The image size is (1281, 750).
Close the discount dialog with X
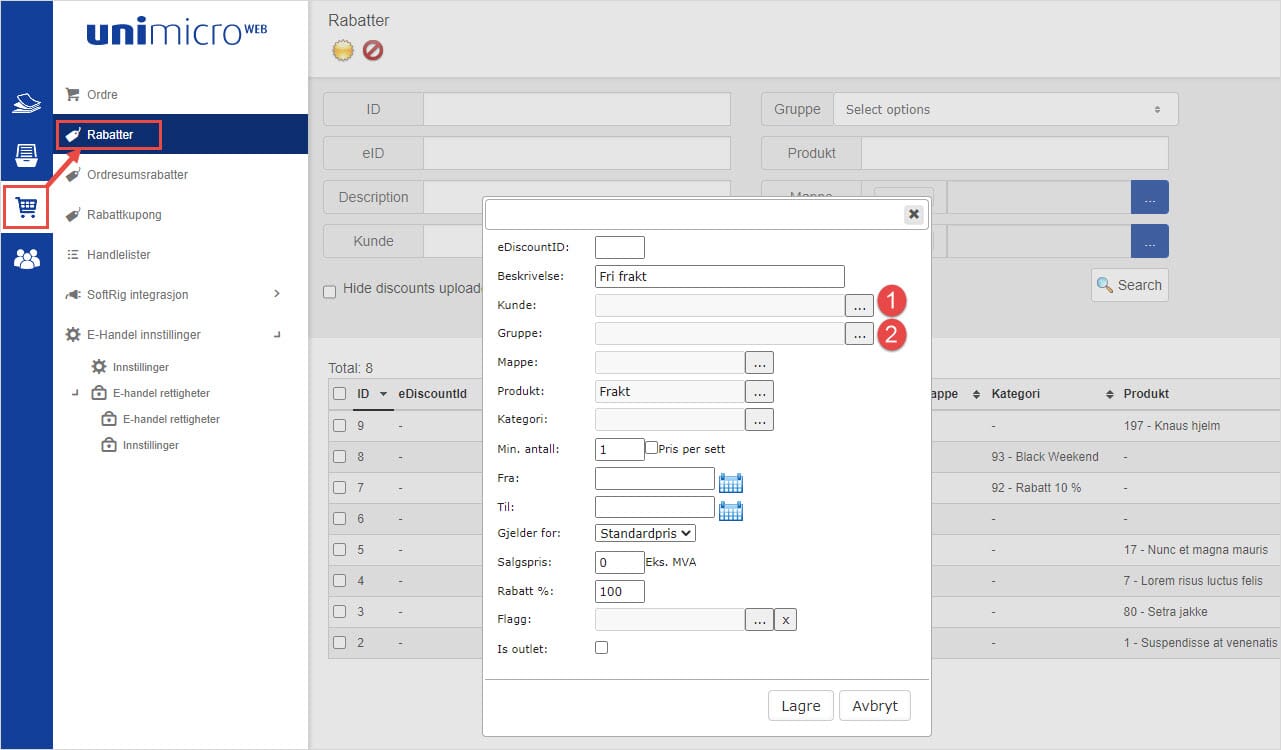point(913,214)
